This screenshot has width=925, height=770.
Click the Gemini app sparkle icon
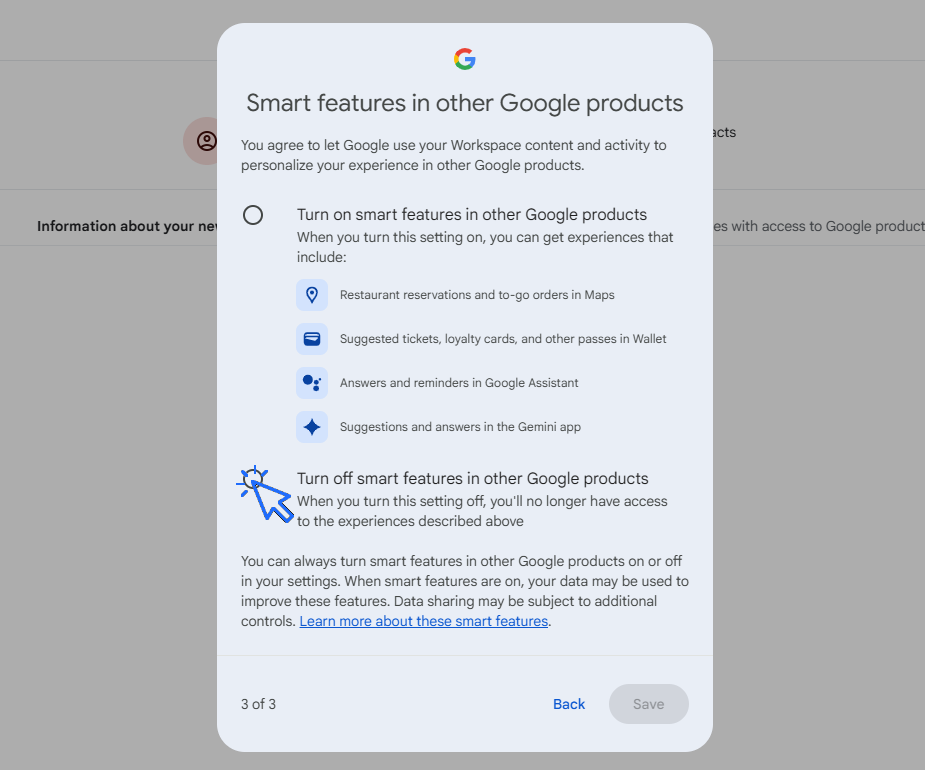[311, 426]
